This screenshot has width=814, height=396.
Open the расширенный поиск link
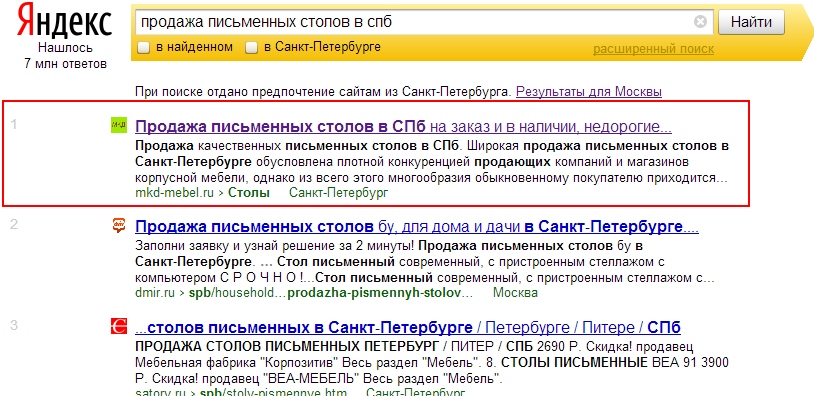click(654, 49)
